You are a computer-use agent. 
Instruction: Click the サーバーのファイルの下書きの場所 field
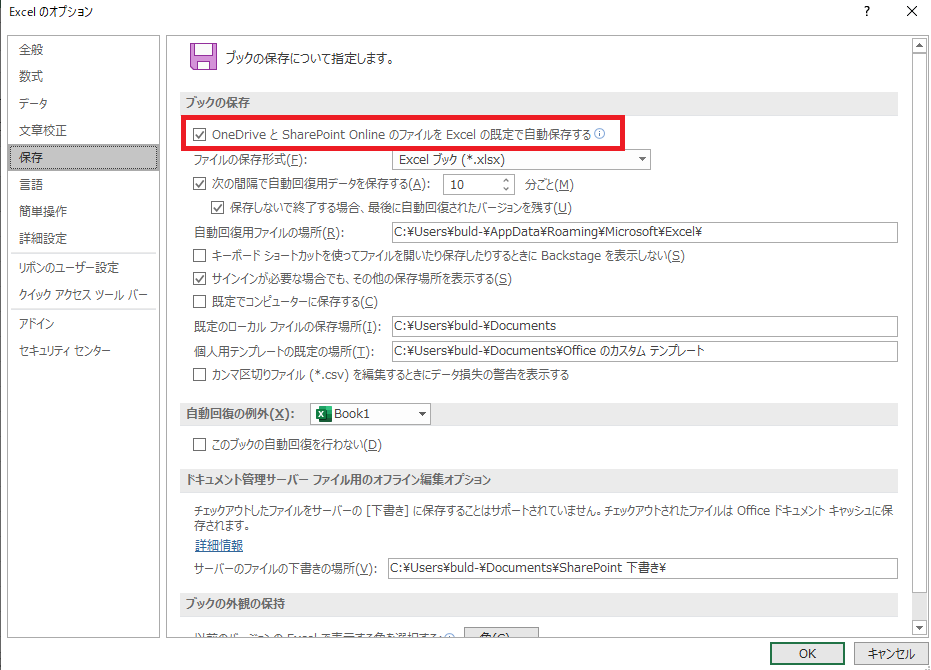642,568
